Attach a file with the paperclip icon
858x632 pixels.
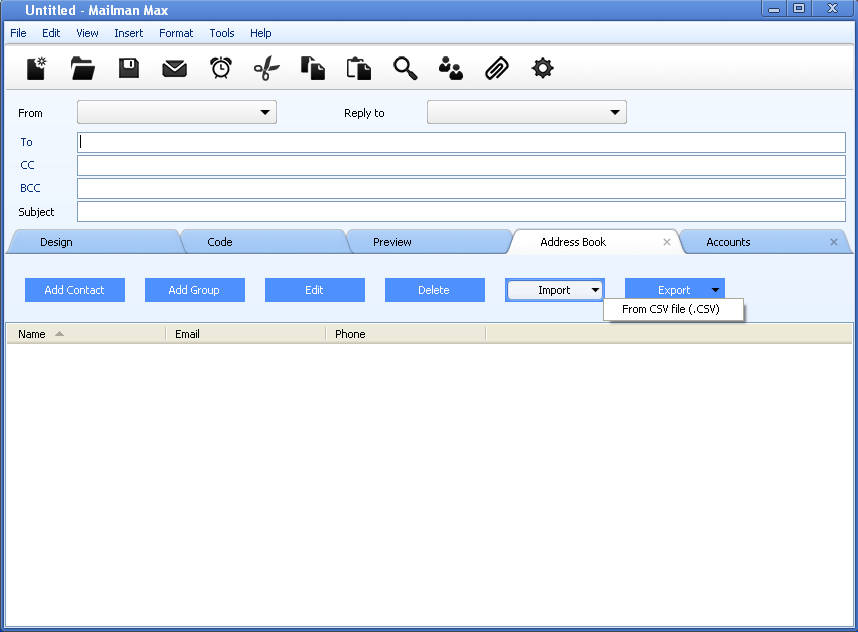click(x=497, y=69)
